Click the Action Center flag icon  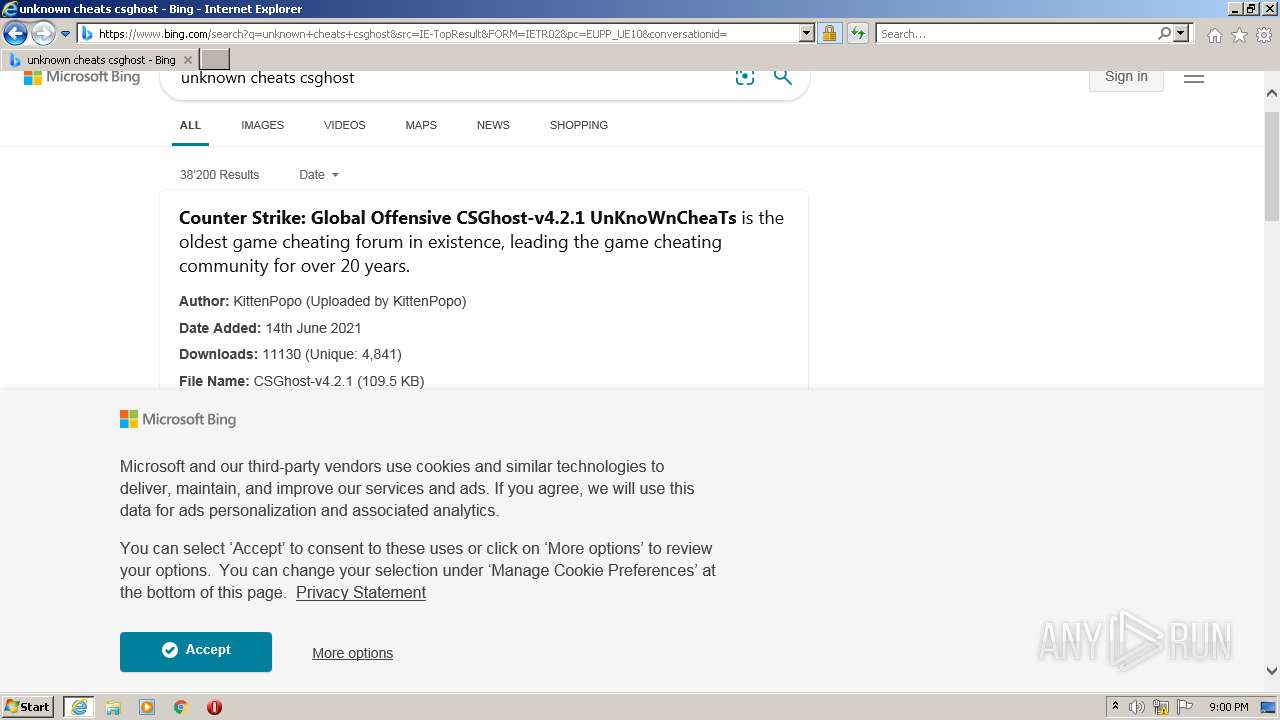(x=1185, y=707)
